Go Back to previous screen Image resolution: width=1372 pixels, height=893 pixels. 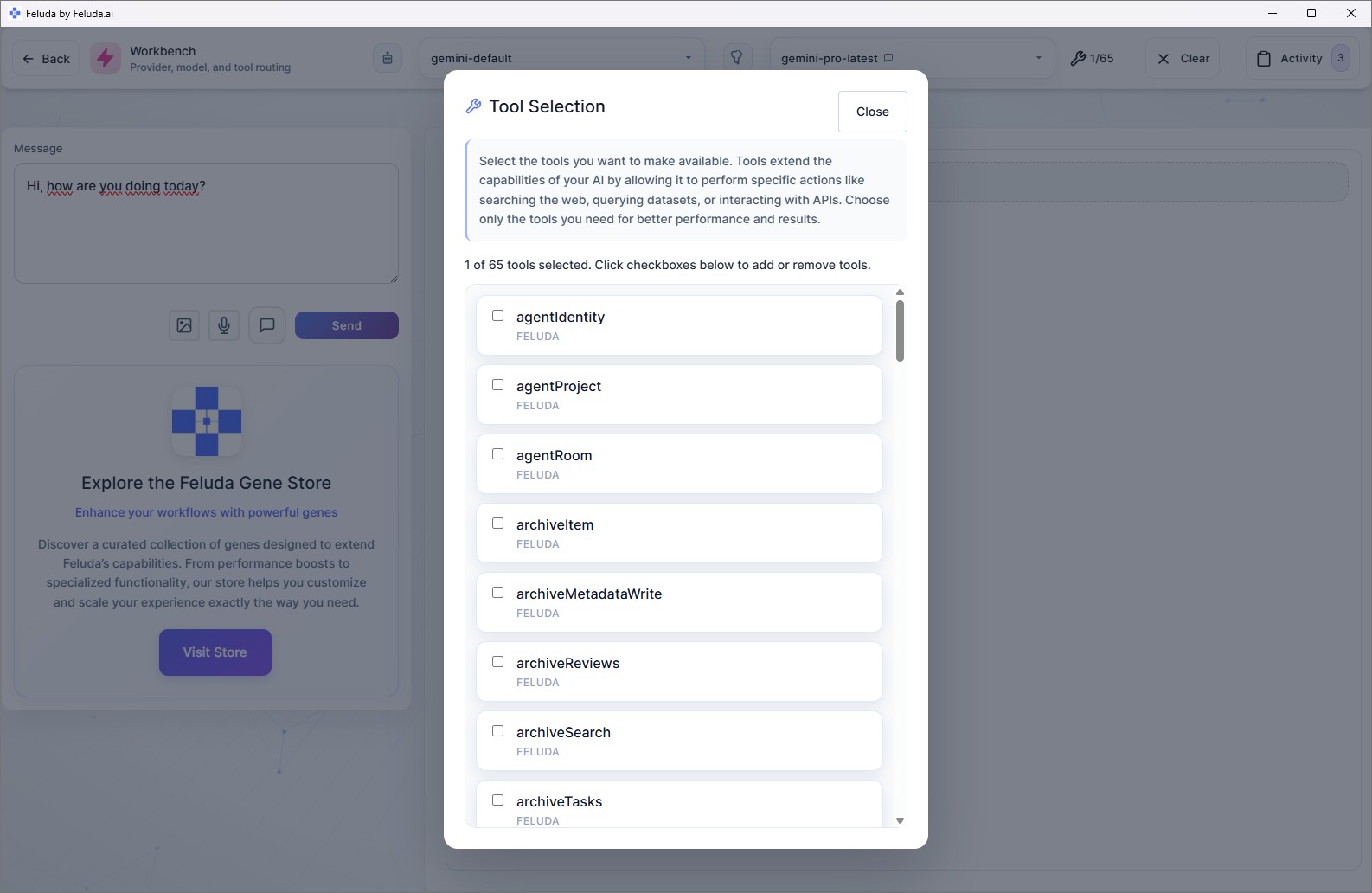click(46, 59)
